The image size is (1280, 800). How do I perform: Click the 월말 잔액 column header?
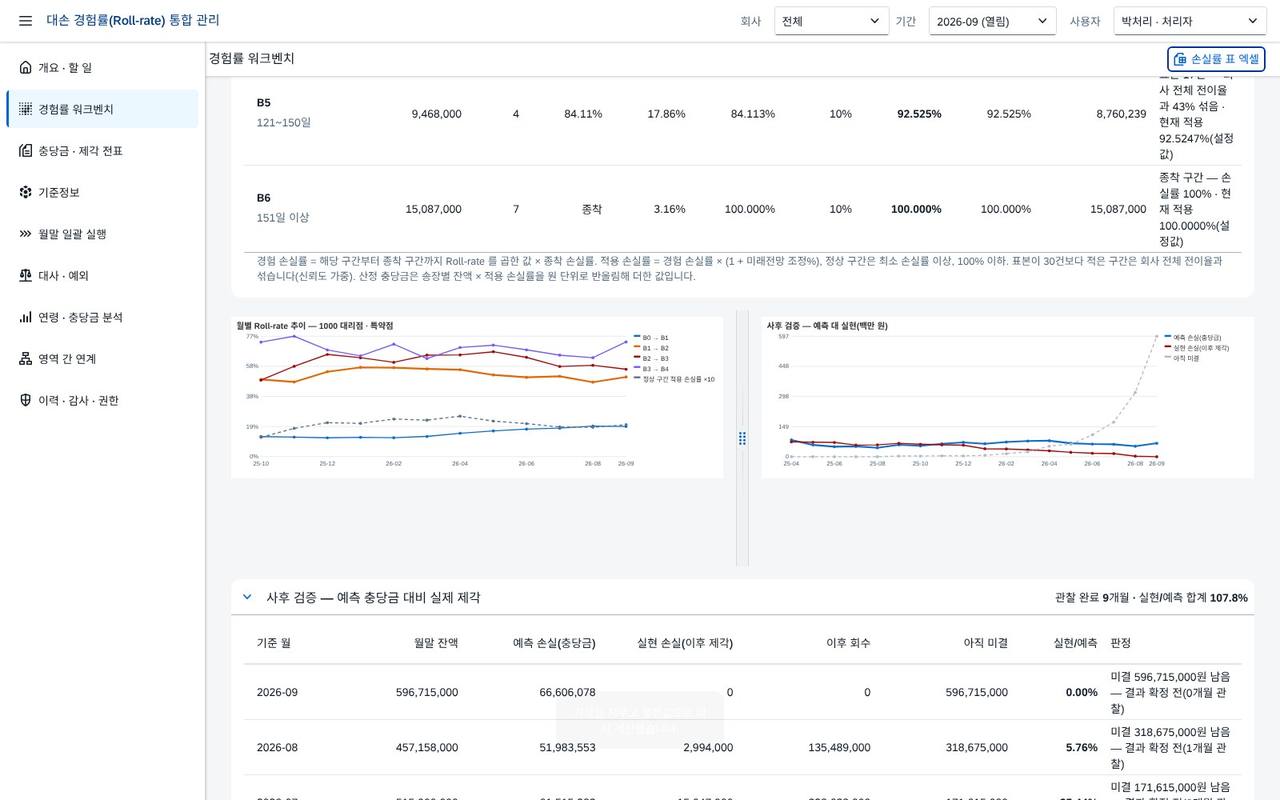coord(436,643)
